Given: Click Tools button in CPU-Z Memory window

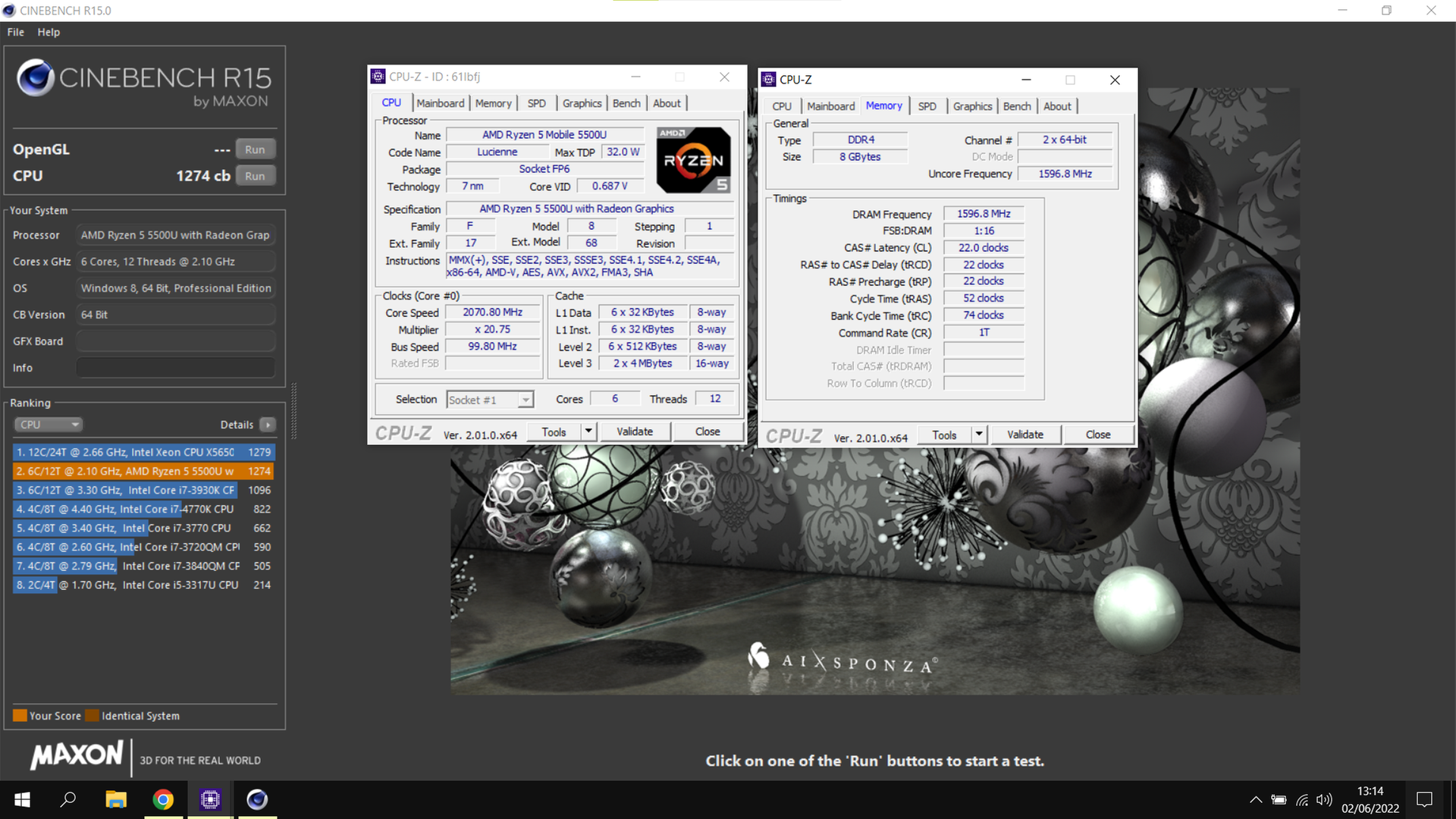Looking at the screenshot, I should tap(944, 435).
